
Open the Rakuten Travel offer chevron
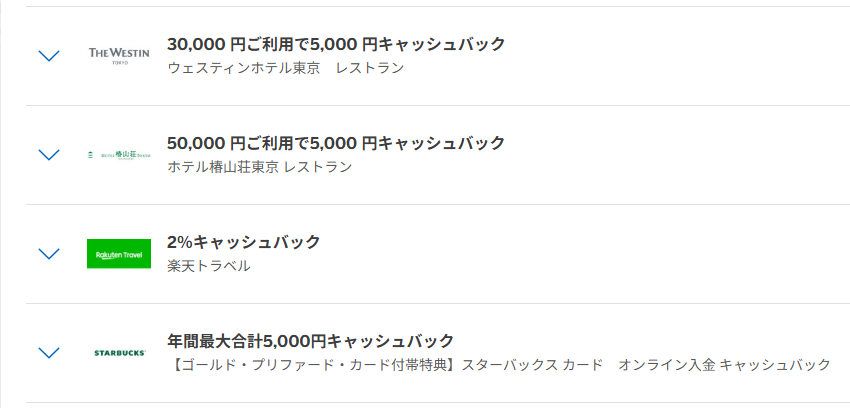tap(48, 254)
